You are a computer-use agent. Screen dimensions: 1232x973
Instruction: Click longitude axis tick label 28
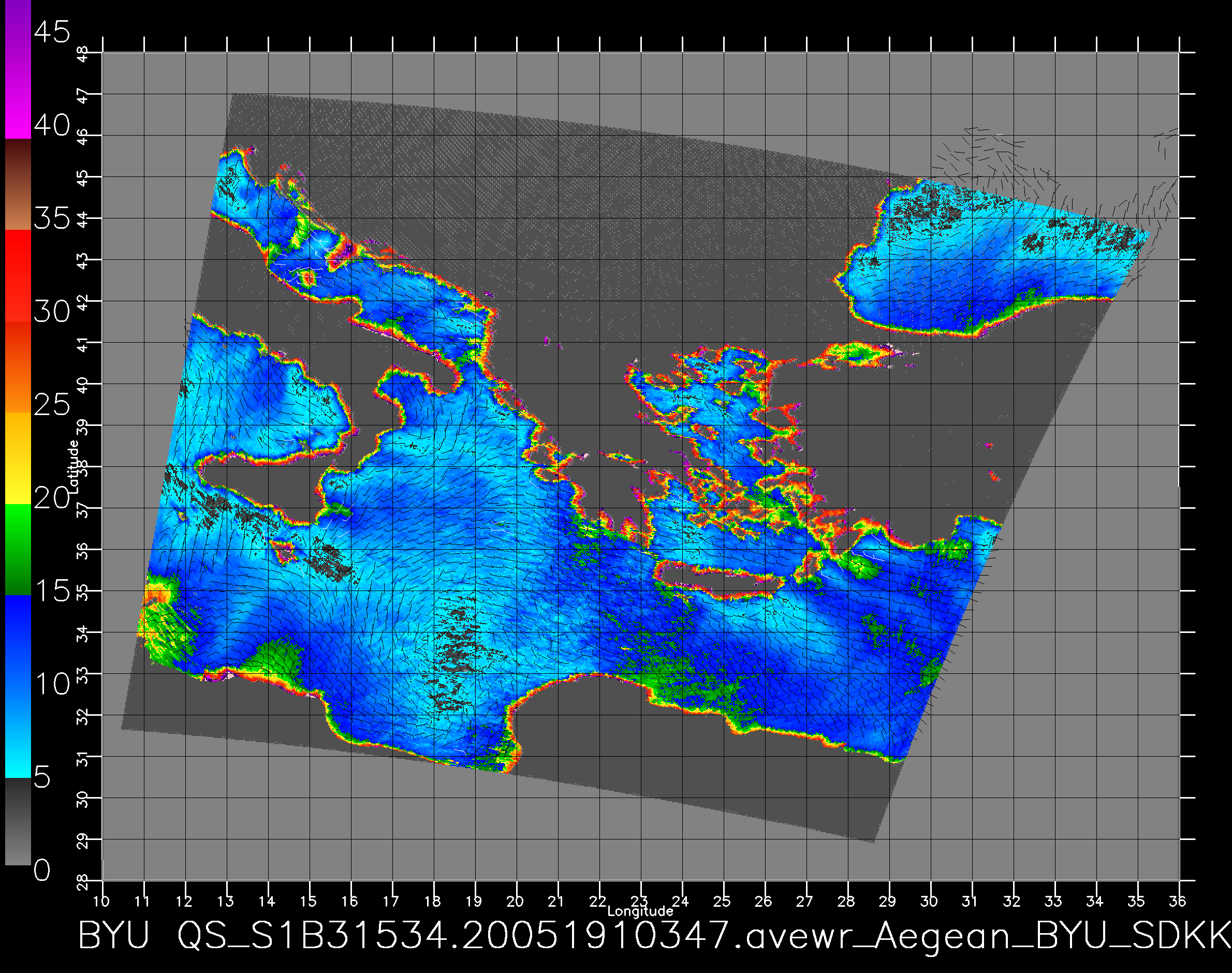(846, 901)
